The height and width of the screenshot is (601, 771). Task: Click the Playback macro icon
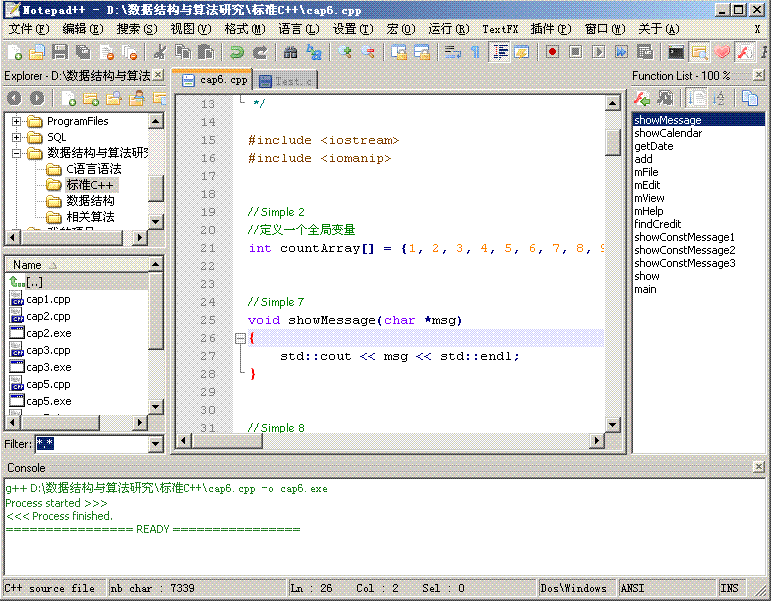click(x=598, y=52)
